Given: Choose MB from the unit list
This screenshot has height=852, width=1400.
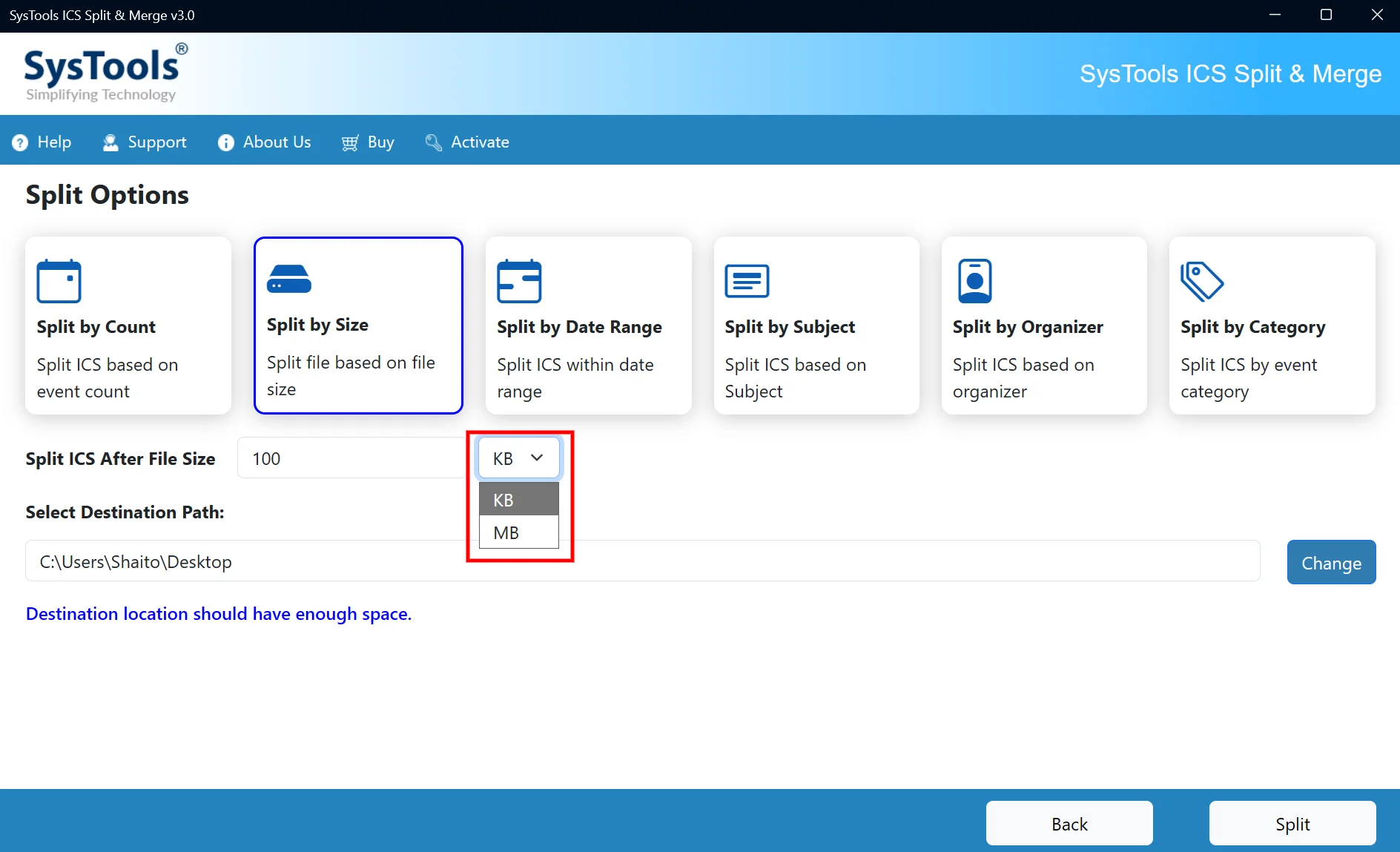Looking at the screenshot, I should pyautogui.click(x=519, y=532).
